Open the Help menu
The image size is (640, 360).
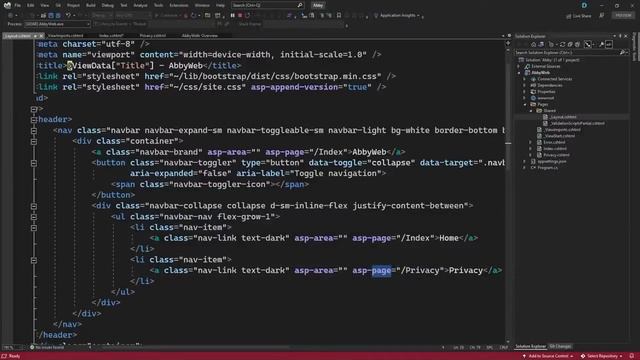[x=220, y=5]
